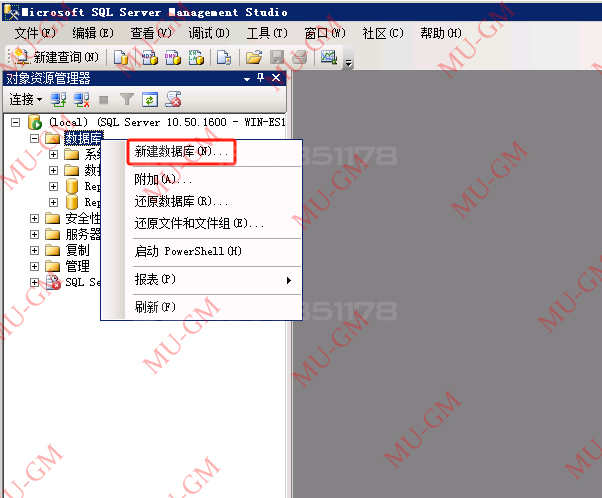The width and height of the screenshot is (602, 498).
Task: Click the (local) server database icon
Action: (x=35, y=122)
